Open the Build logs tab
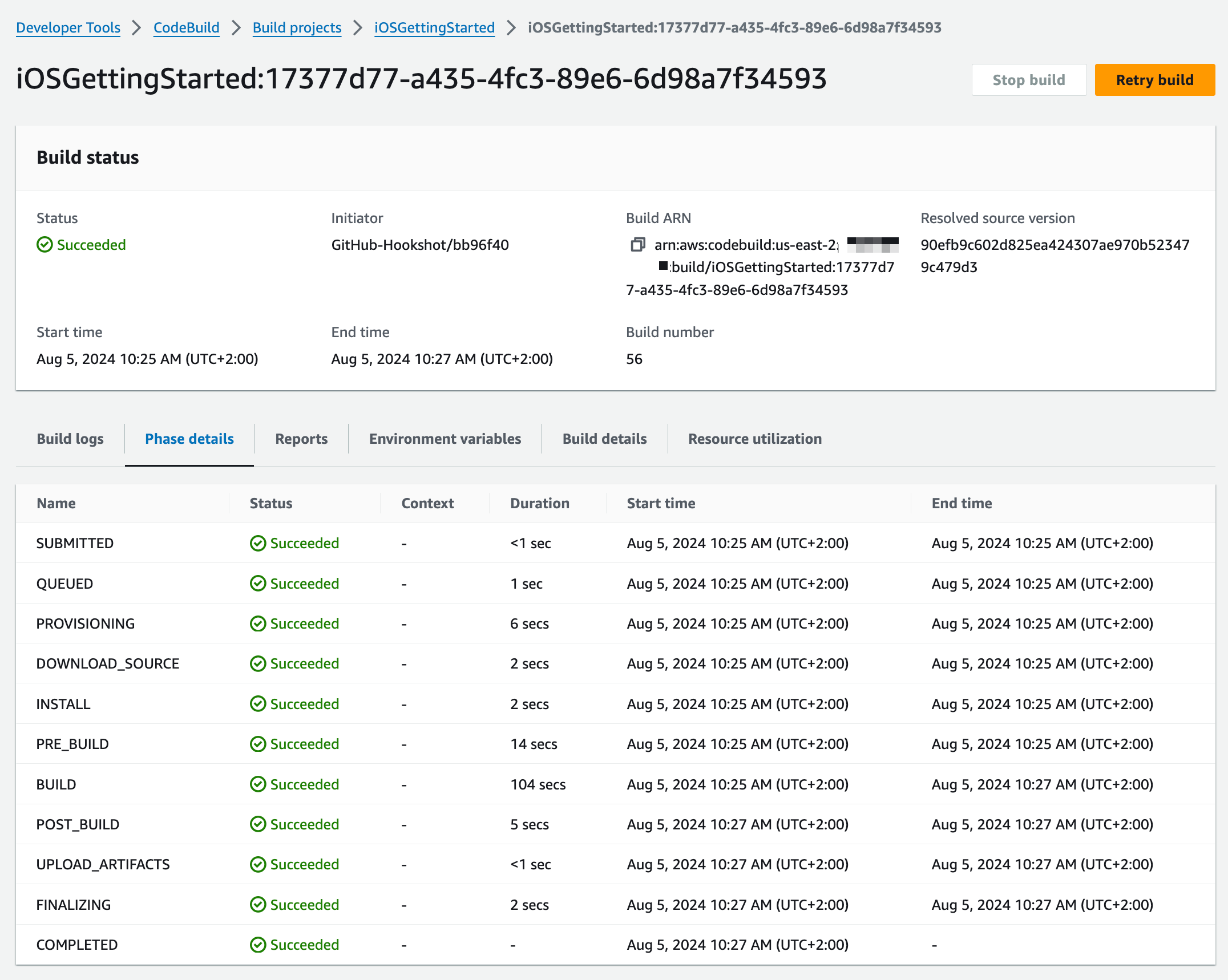This screenshot has width=1228, height=980. coord(70,439)
